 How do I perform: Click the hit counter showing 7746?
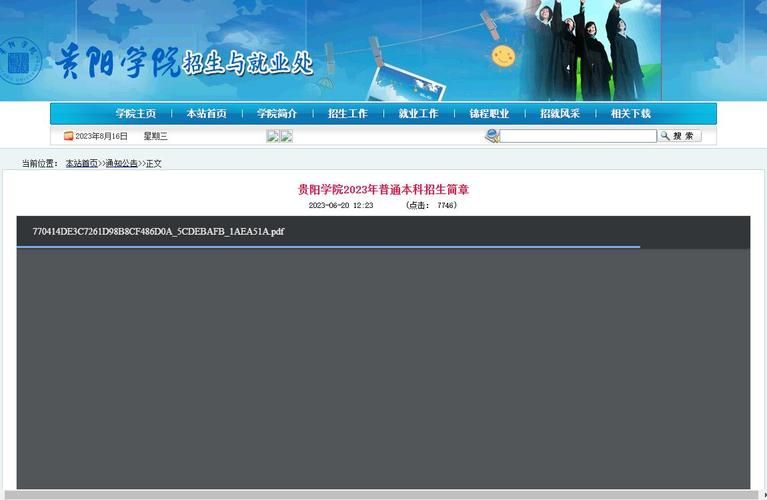point(431,205)
